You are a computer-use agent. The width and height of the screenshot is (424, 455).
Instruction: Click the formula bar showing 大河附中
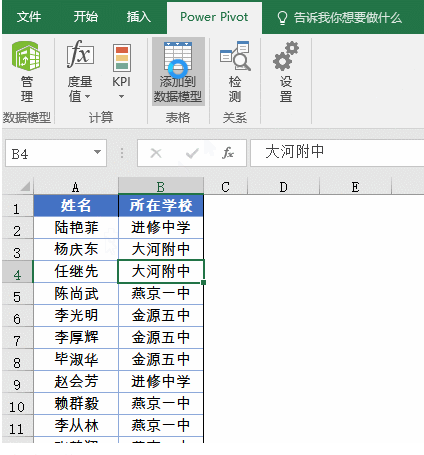point(337,153)
